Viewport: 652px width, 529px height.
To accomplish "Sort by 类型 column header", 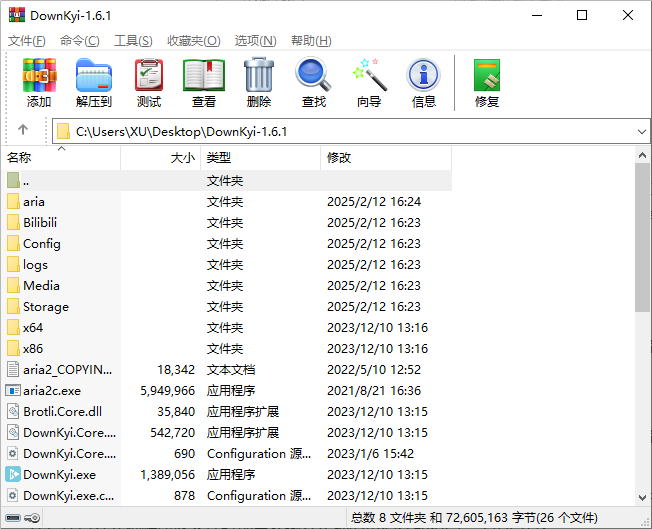I will pos(260,158).
